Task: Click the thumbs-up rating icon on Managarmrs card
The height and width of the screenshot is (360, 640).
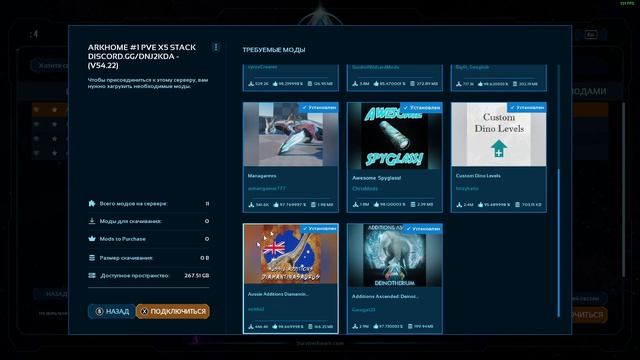Action: (276, 204)
